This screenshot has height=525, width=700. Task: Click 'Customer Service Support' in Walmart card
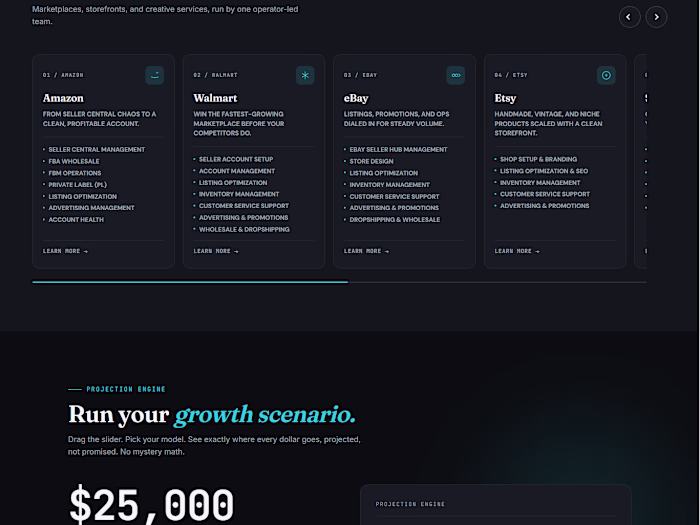pos(244,206)
